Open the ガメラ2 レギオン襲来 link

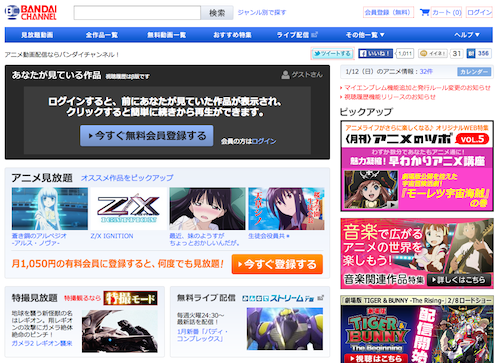tap(42, 343)
